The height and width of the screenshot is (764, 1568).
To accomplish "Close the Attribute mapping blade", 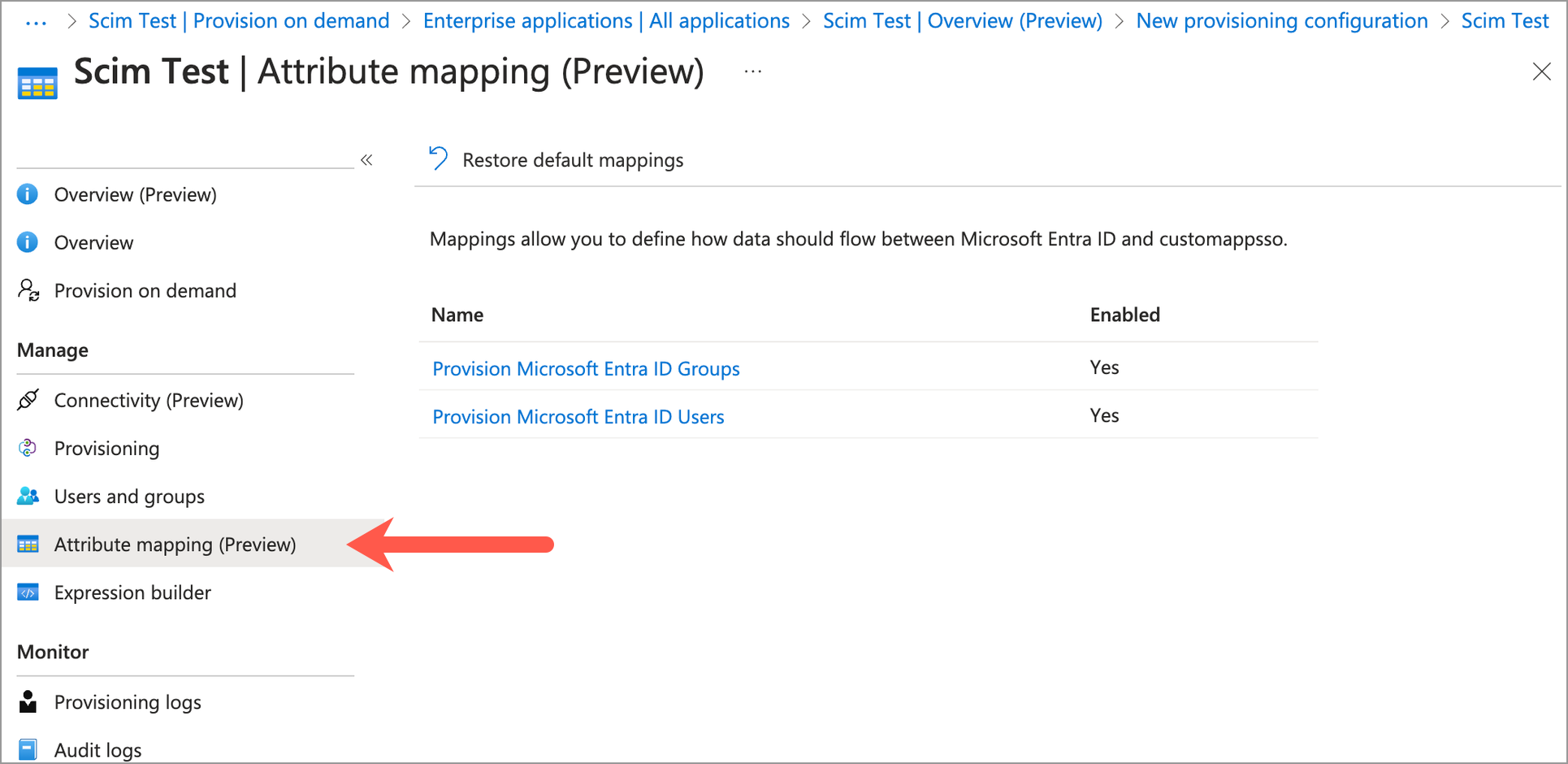I will [x=1541, y=72].
